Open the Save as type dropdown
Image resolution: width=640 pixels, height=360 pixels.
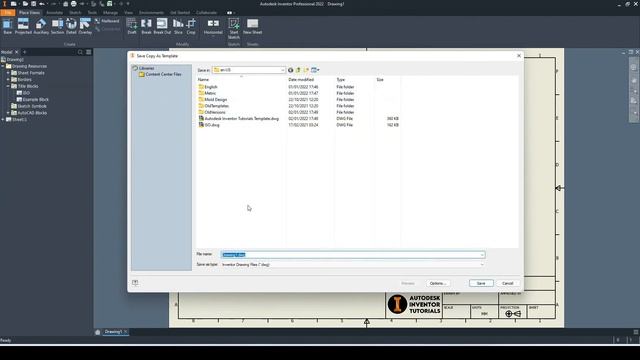pos(353,264)
